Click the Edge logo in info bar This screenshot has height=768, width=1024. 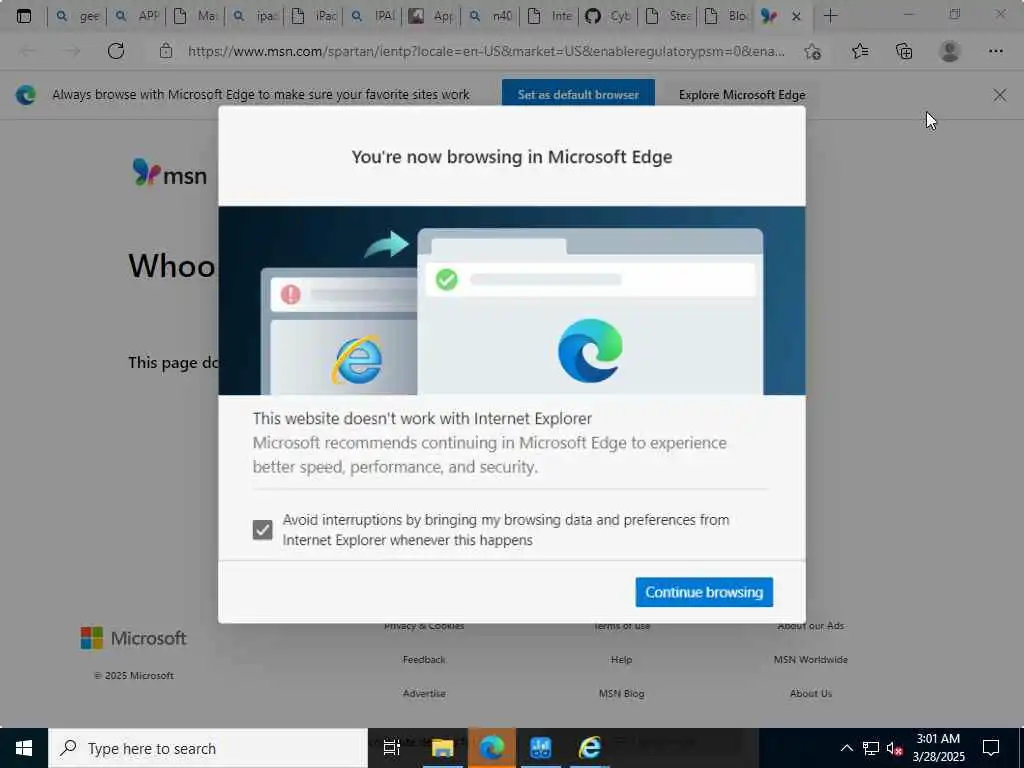[26, 95]
